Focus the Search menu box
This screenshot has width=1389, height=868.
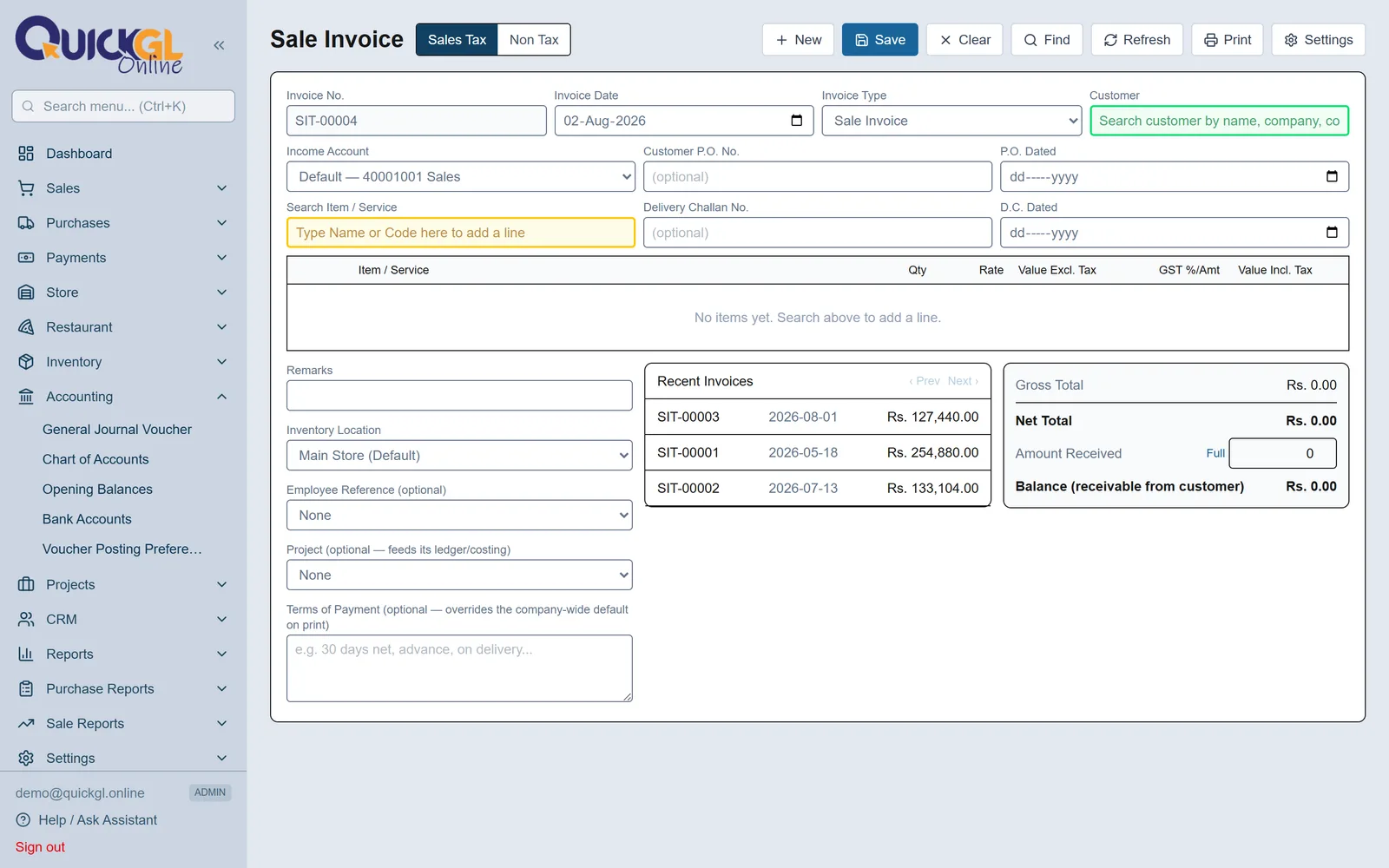(123, 106)
